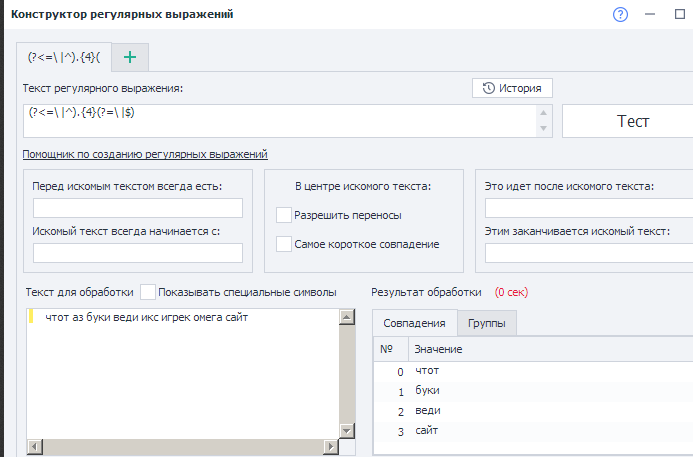Enable Разрешить переносы checkbox

click(284, 215)
